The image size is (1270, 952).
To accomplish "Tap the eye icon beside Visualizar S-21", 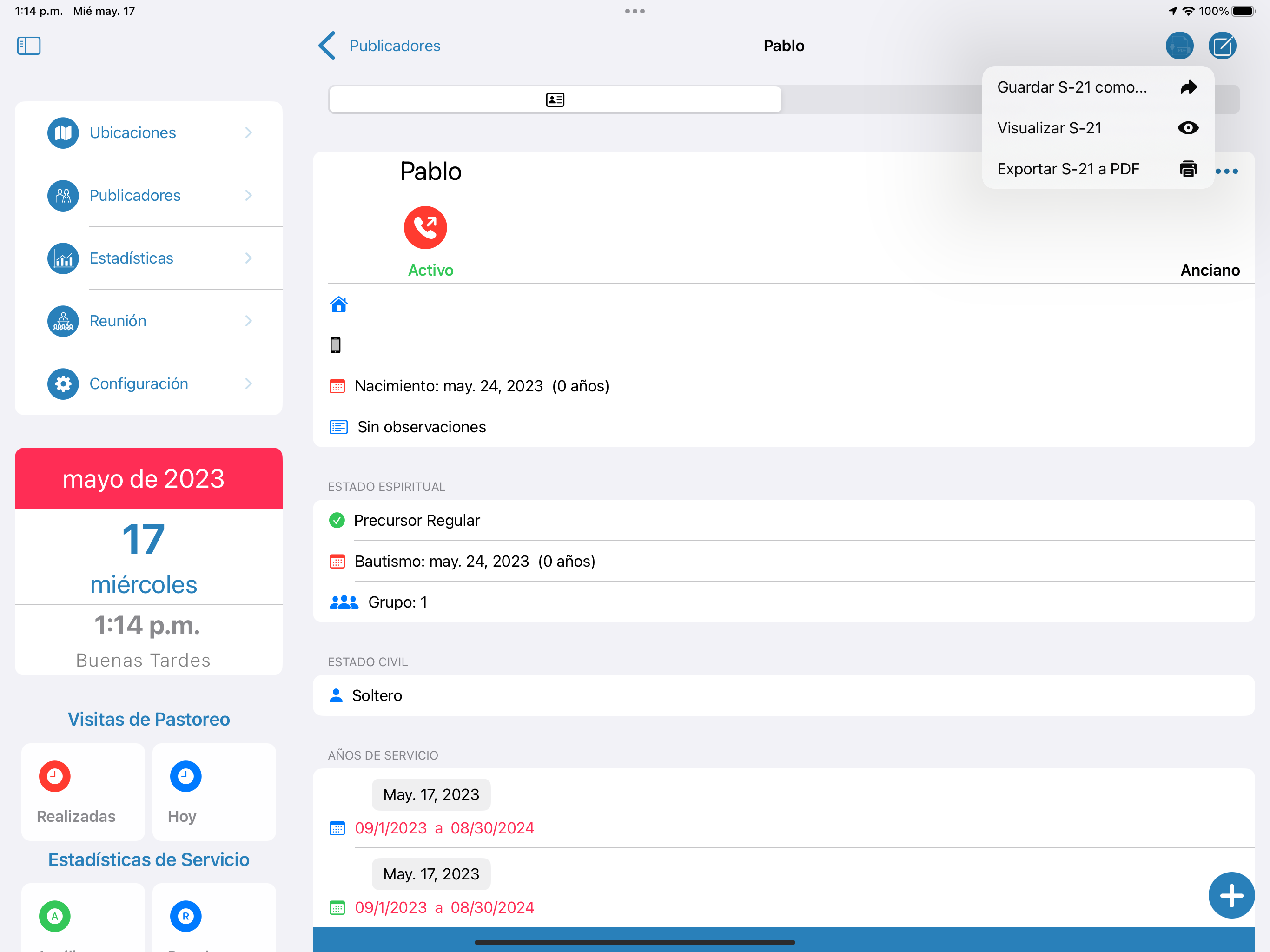I will [x=1188, y=128].
